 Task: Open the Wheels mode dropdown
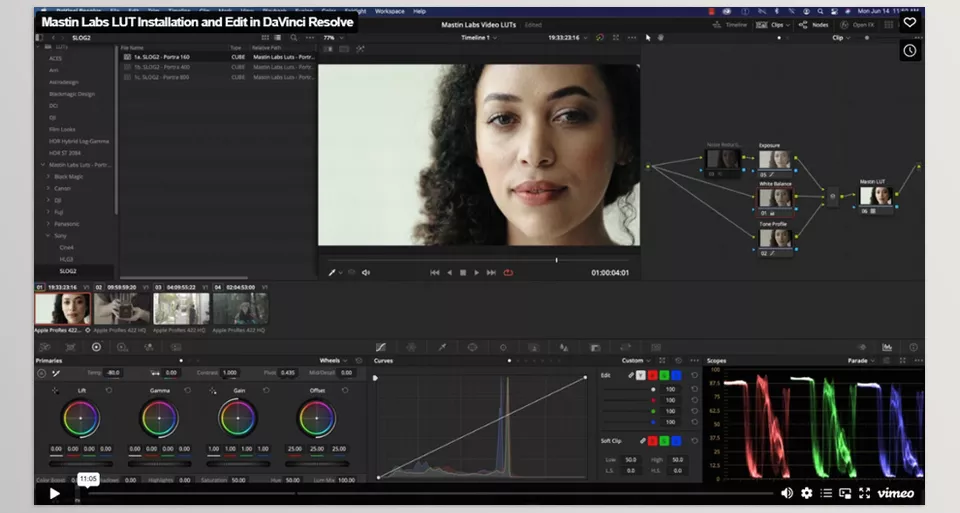(x=333, y=361)
